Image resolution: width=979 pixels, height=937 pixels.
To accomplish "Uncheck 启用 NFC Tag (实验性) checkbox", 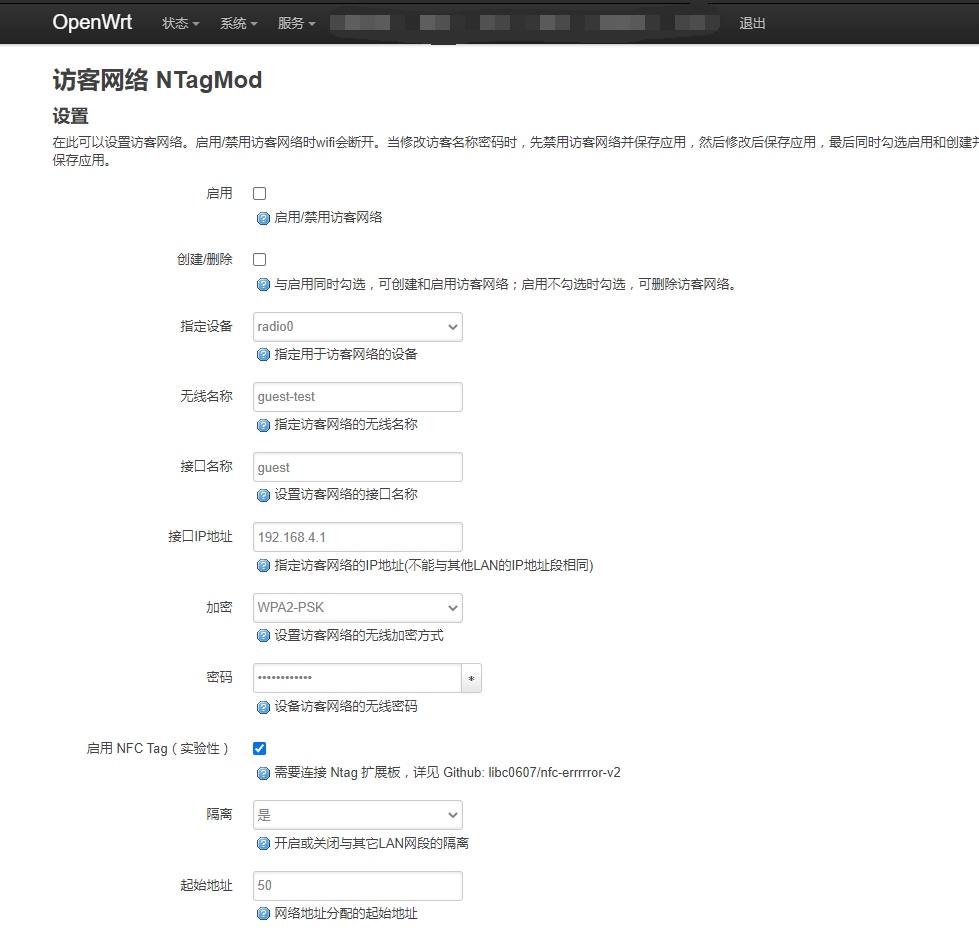I will (x=260, y=748).
